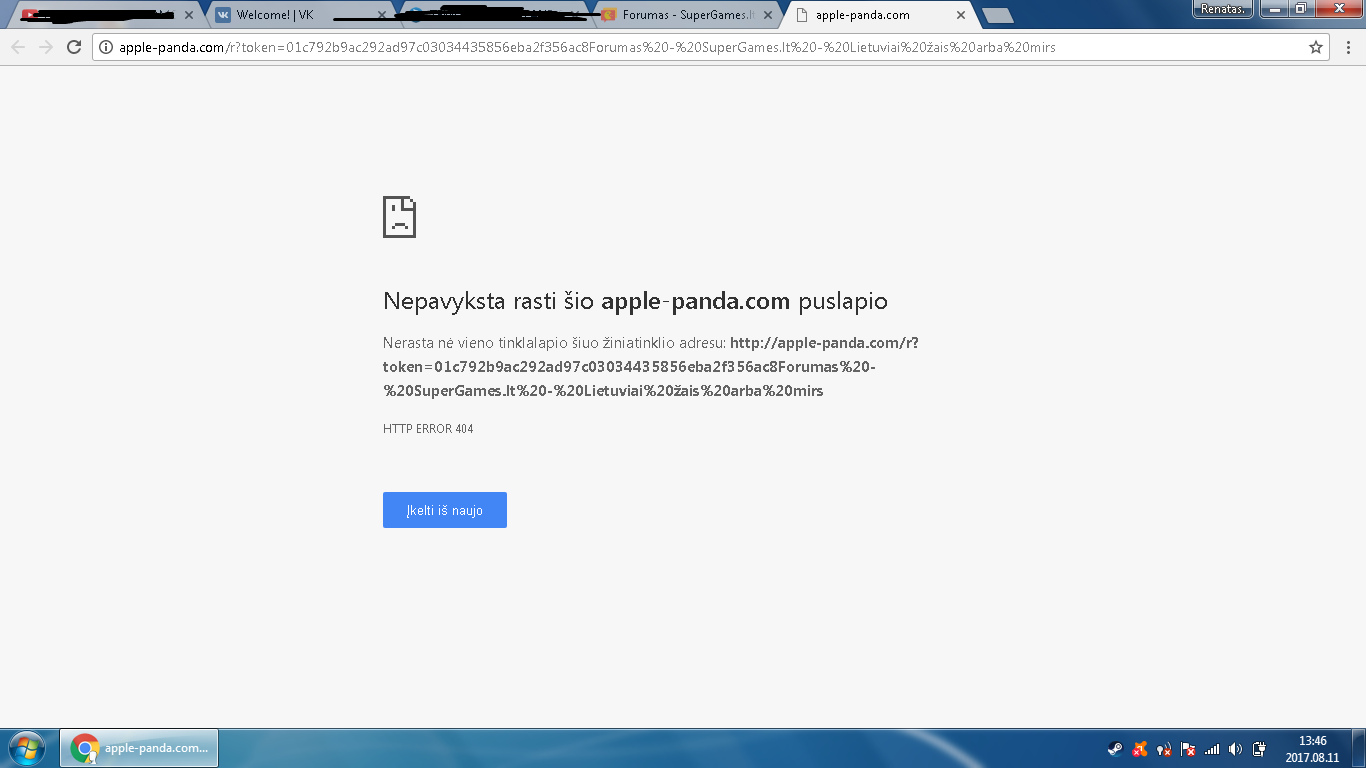This screenshot has height=768, width=1366.
Task: Open the volume speaker tray icon
Action: [1236, 748]
